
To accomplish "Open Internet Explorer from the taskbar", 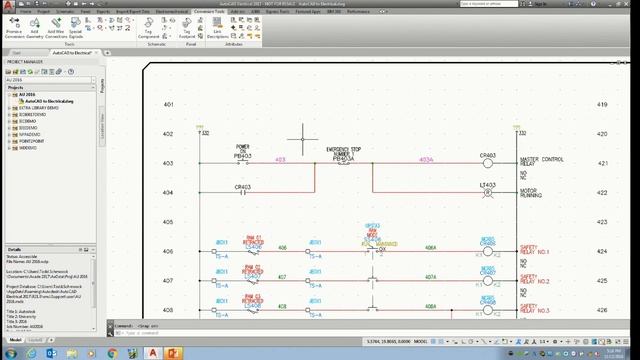I will coord(31,353).
